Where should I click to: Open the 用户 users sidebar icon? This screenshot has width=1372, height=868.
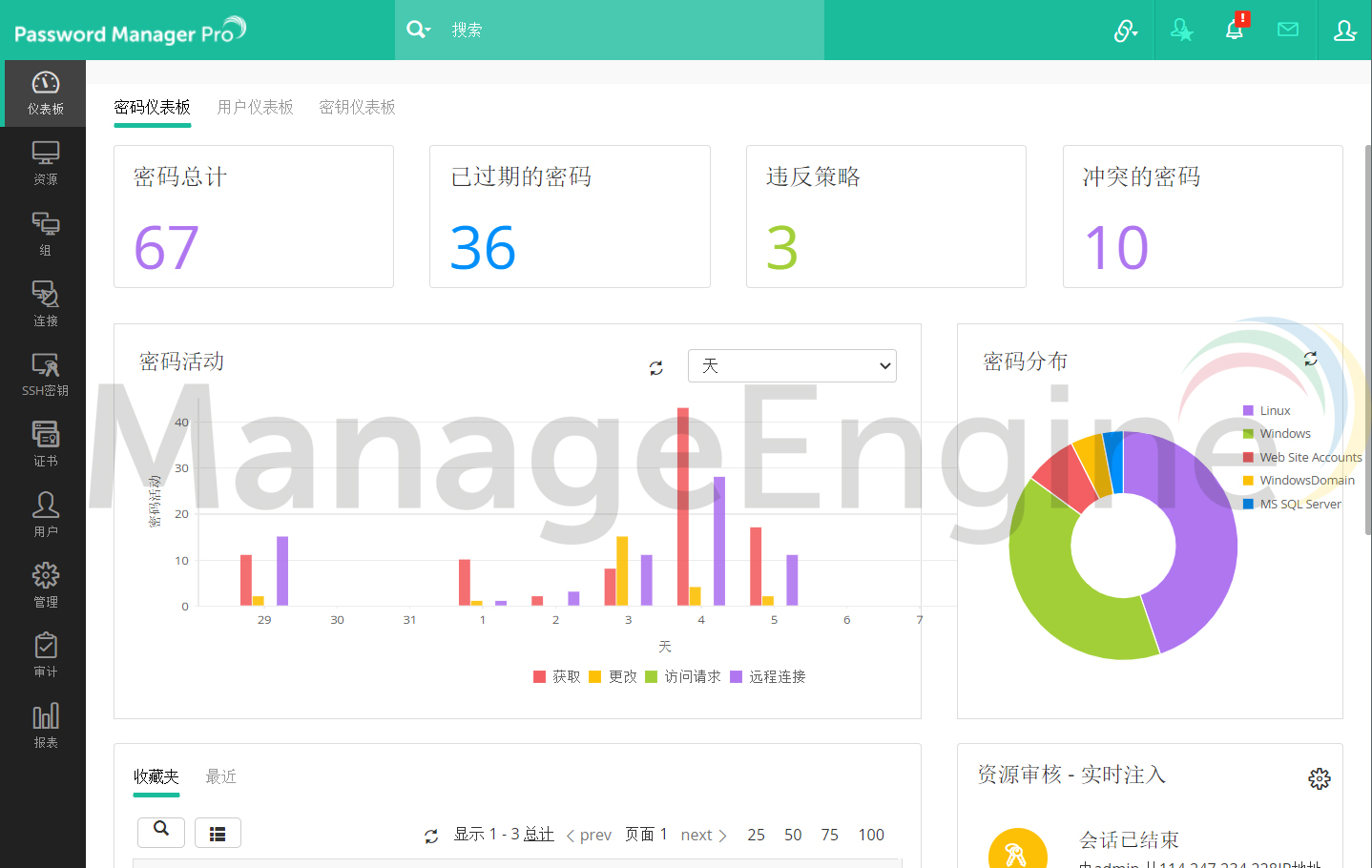pyautogui.click(x=45, y=515)
